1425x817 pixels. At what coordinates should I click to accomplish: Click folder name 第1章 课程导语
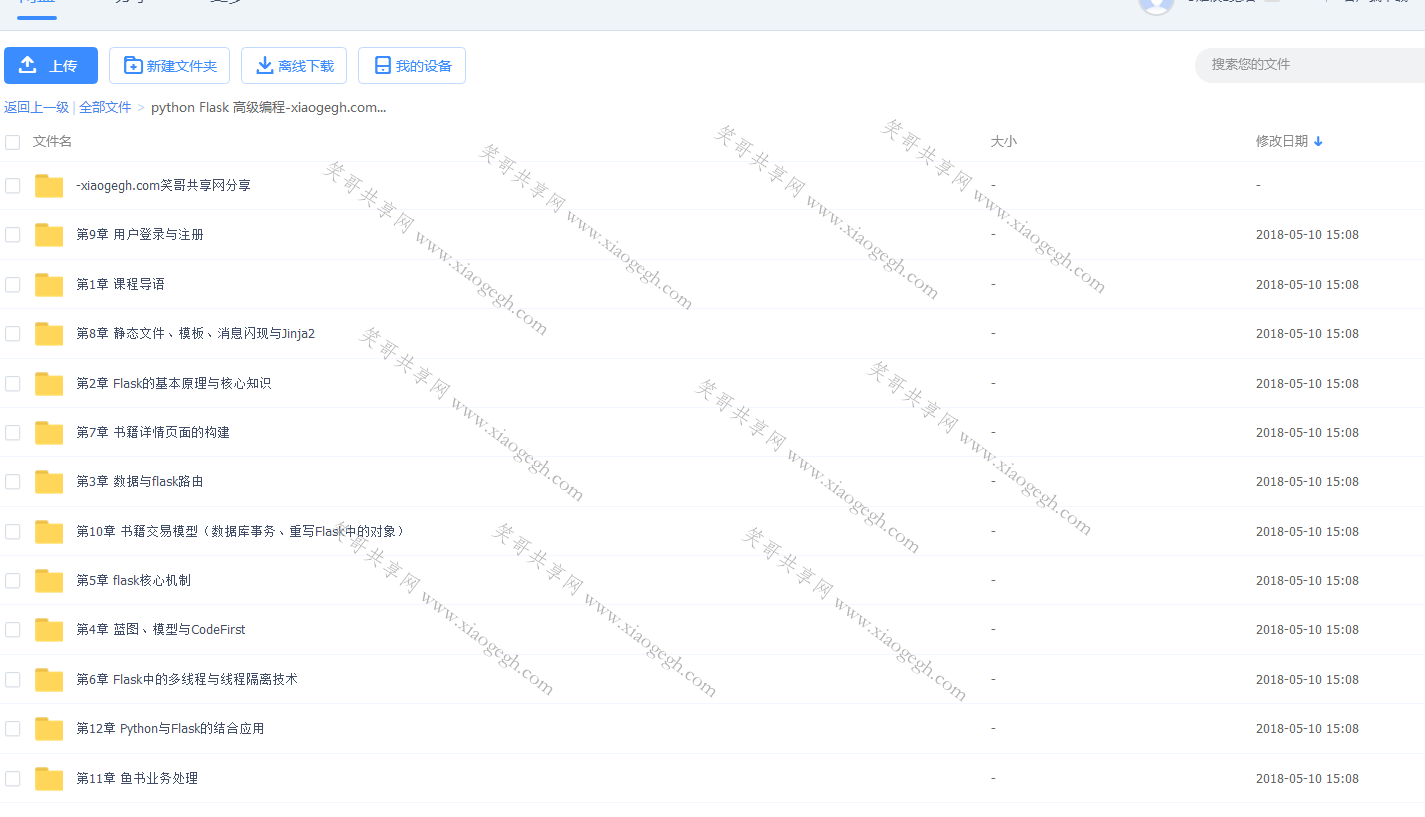[120, 284]
